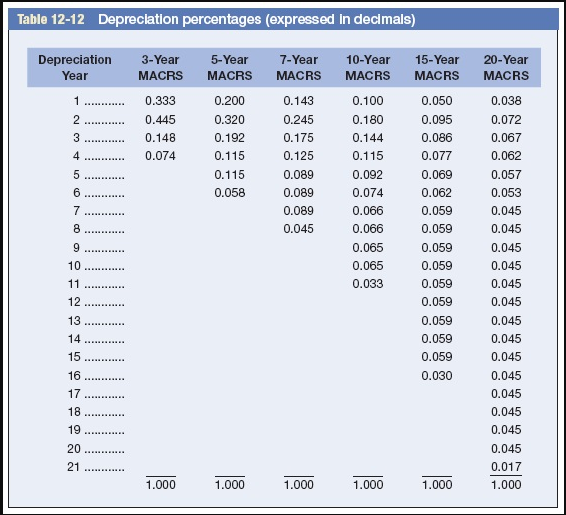Viewport: 566px width, 515px height.
Task: Select depreciation year row label 19
Action: (74, 430)
